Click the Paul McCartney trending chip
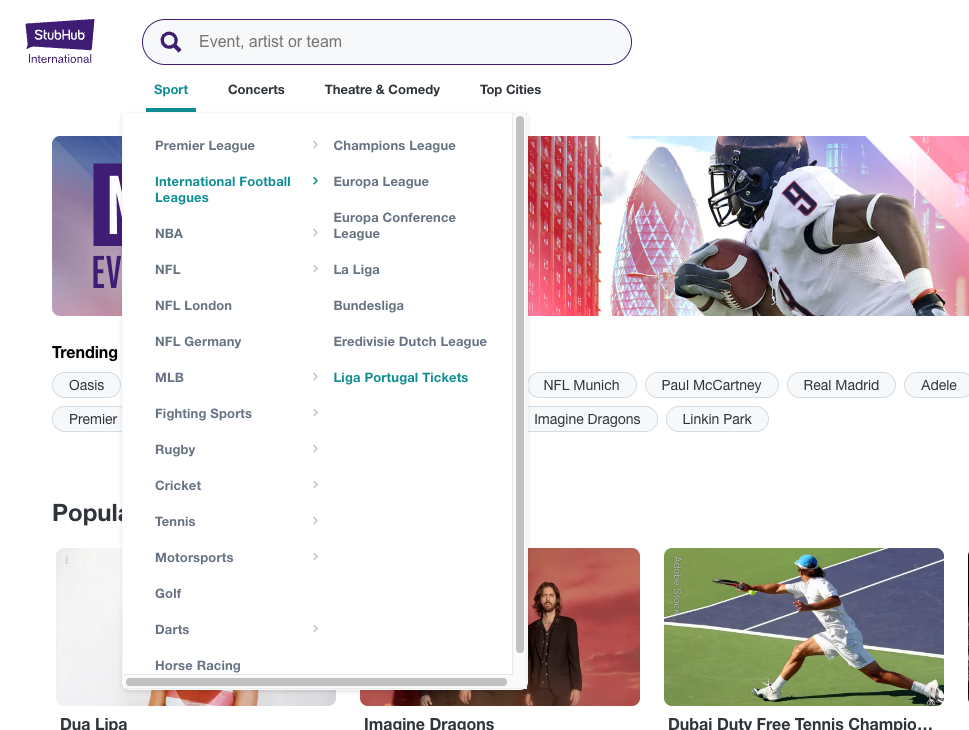The height and width of the screenshot is (730, 969). (711, 385)
